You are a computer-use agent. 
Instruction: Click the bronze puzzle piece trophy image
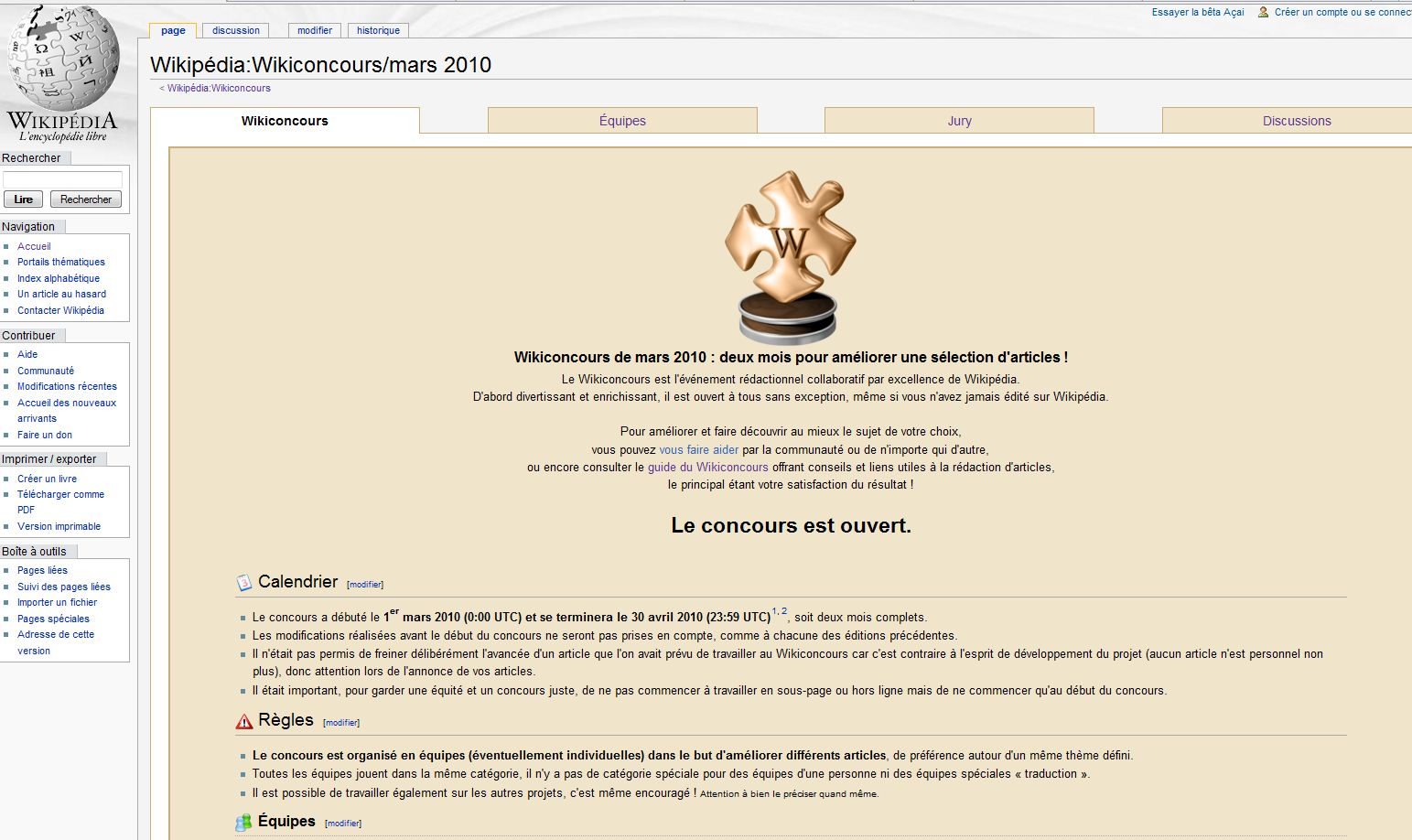pyautogui.click(x=789, y=256)
